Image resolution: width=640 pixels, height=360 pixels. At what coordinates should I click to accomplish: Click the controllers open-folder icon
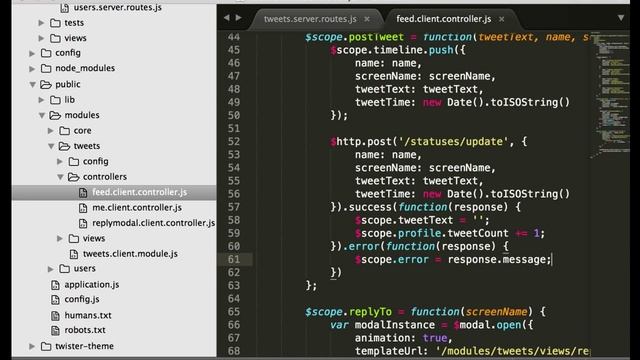(73, 177)
